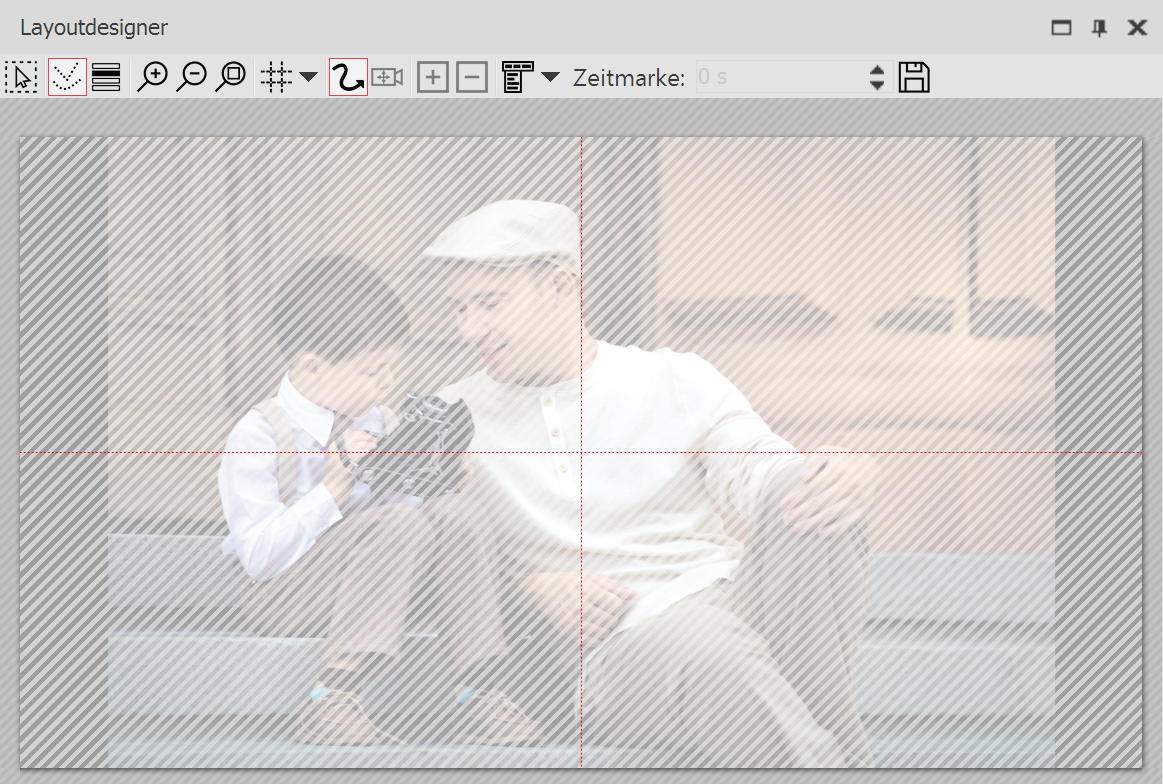Maximize the Layoutdesigner window
Screen dimensions: 1163x784
pos(1061,28)
